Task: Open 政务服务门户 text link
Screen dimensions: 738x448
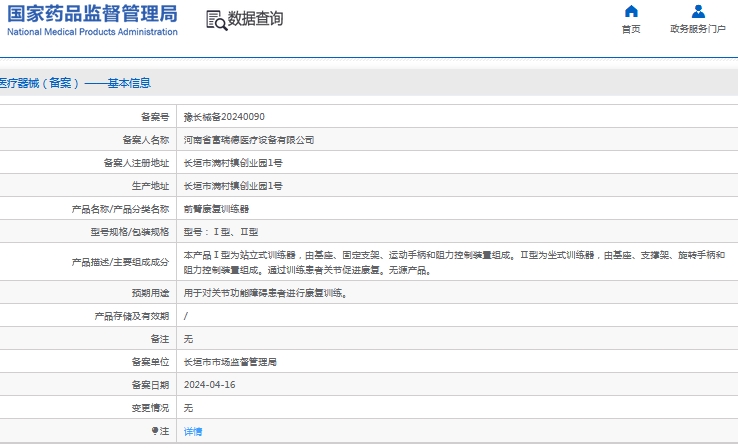Action: (x=698, y=29)
